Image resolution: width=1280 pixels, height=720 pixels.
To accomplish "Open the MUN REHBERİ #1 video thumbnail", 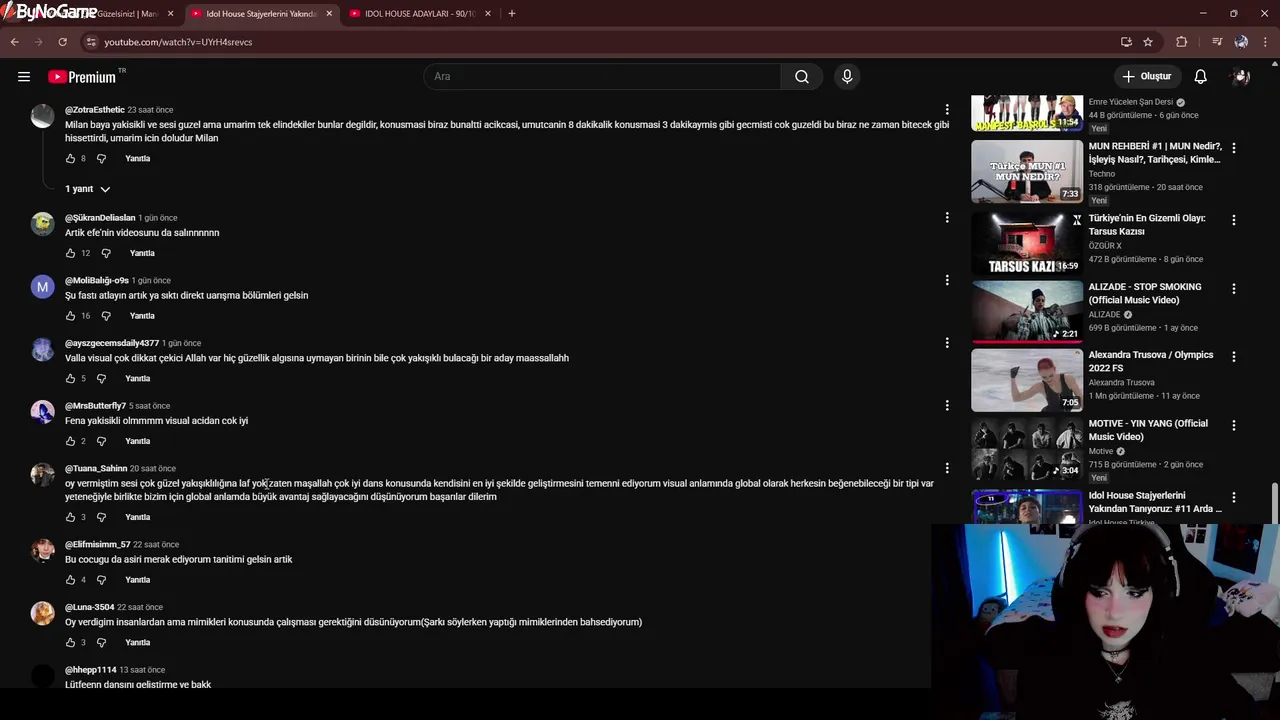I will [1027, 172].
